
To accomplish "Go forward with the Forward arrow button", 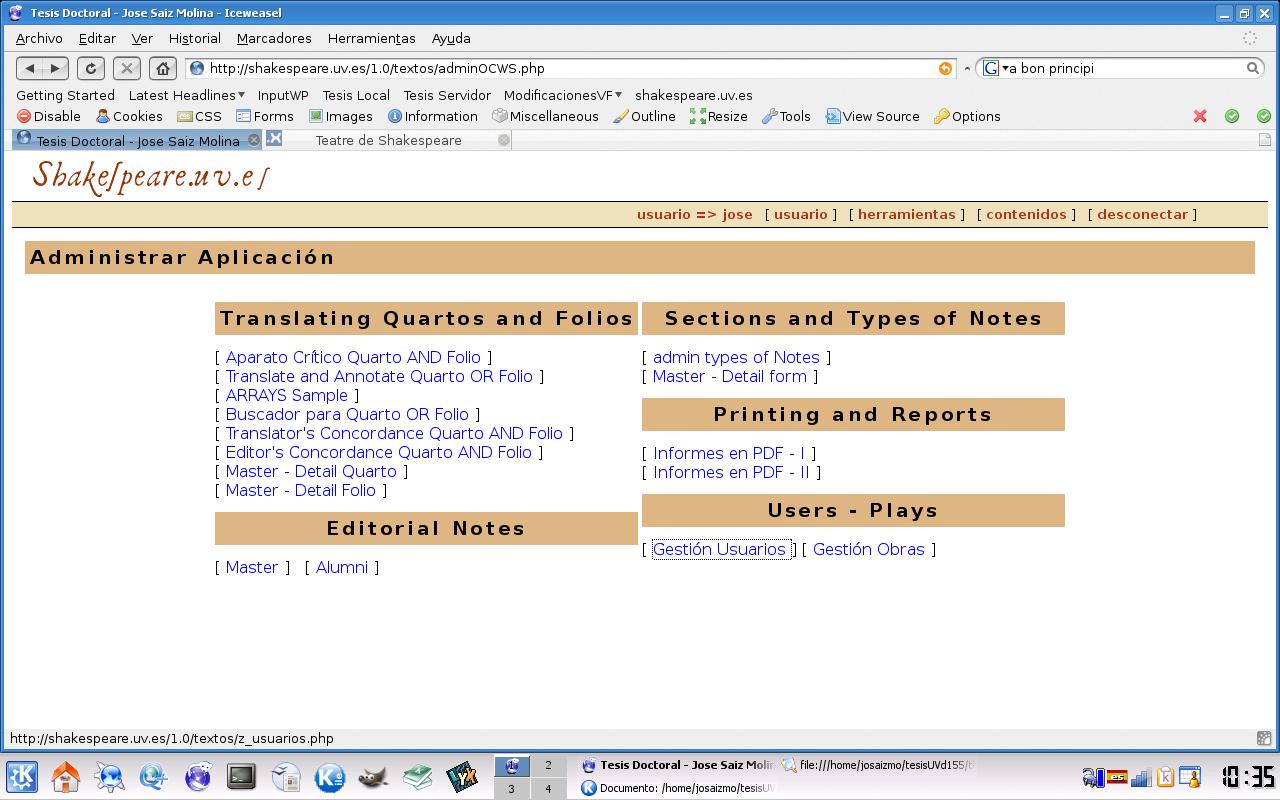I will [x=55, y=68].
